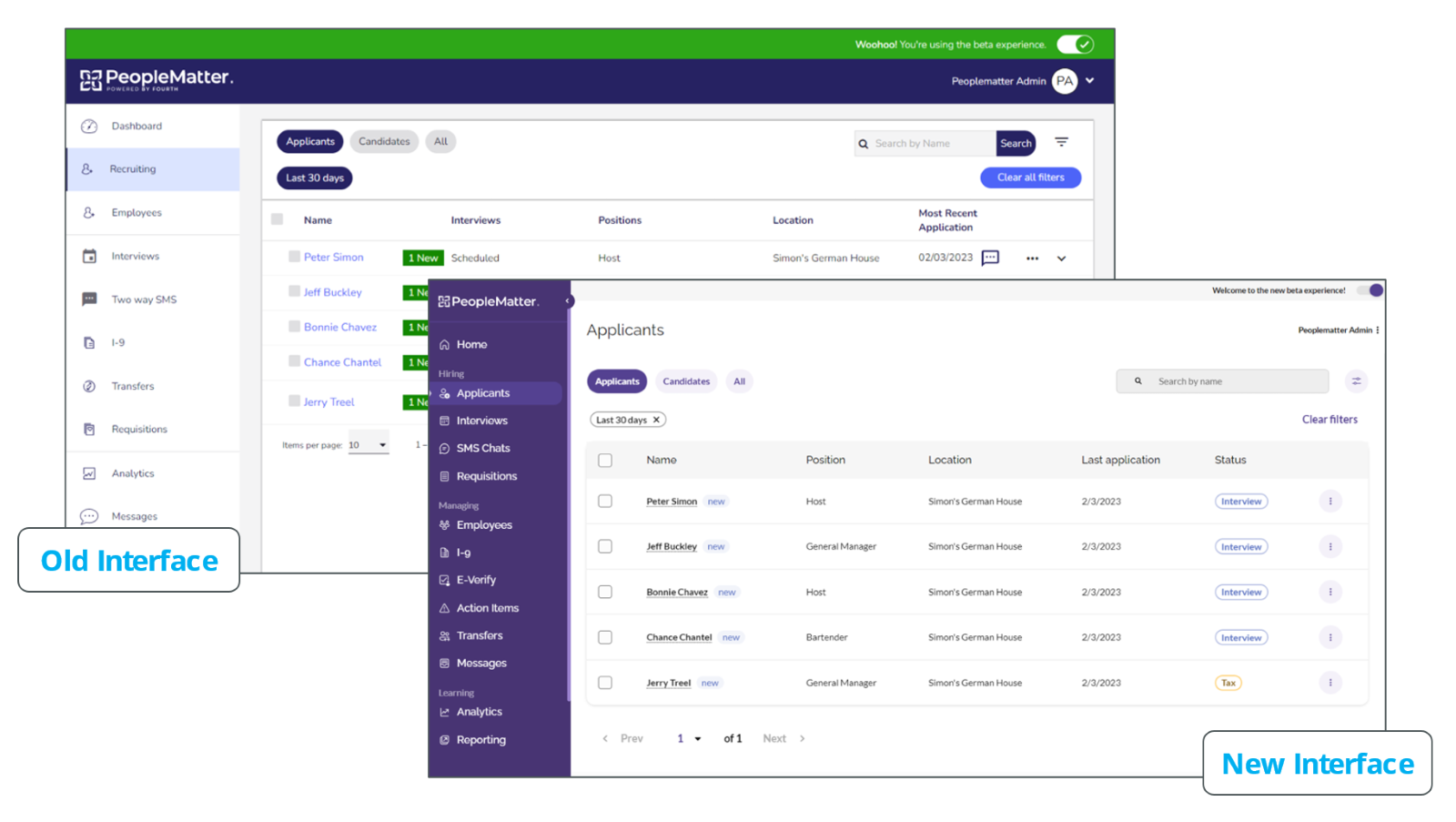The width and height of the screenshot is (1456, 822).
Task: Check the box for Jeff Buckley's row
Action: point(605,546)
